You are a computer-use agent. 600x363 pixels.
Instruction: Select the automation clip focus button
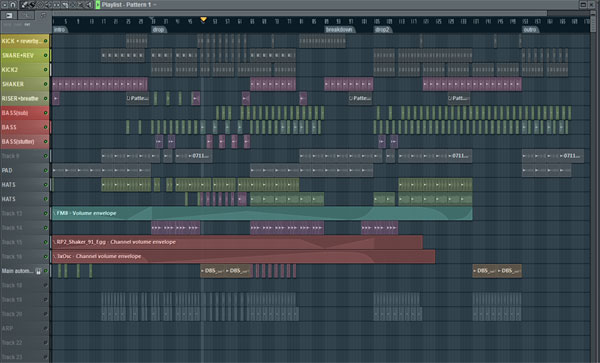click(43, 15)
